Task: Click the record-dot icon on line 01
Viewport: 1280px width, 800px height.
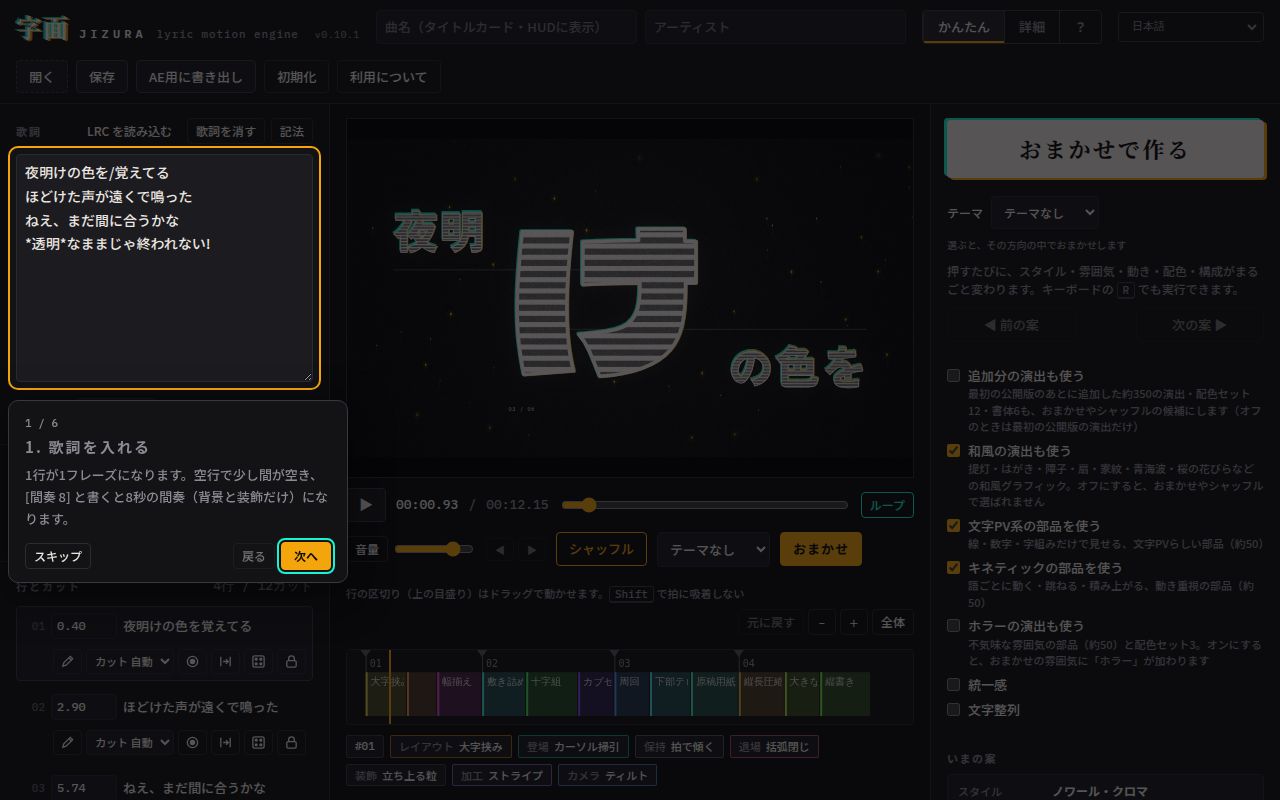Action: (193, 662)
